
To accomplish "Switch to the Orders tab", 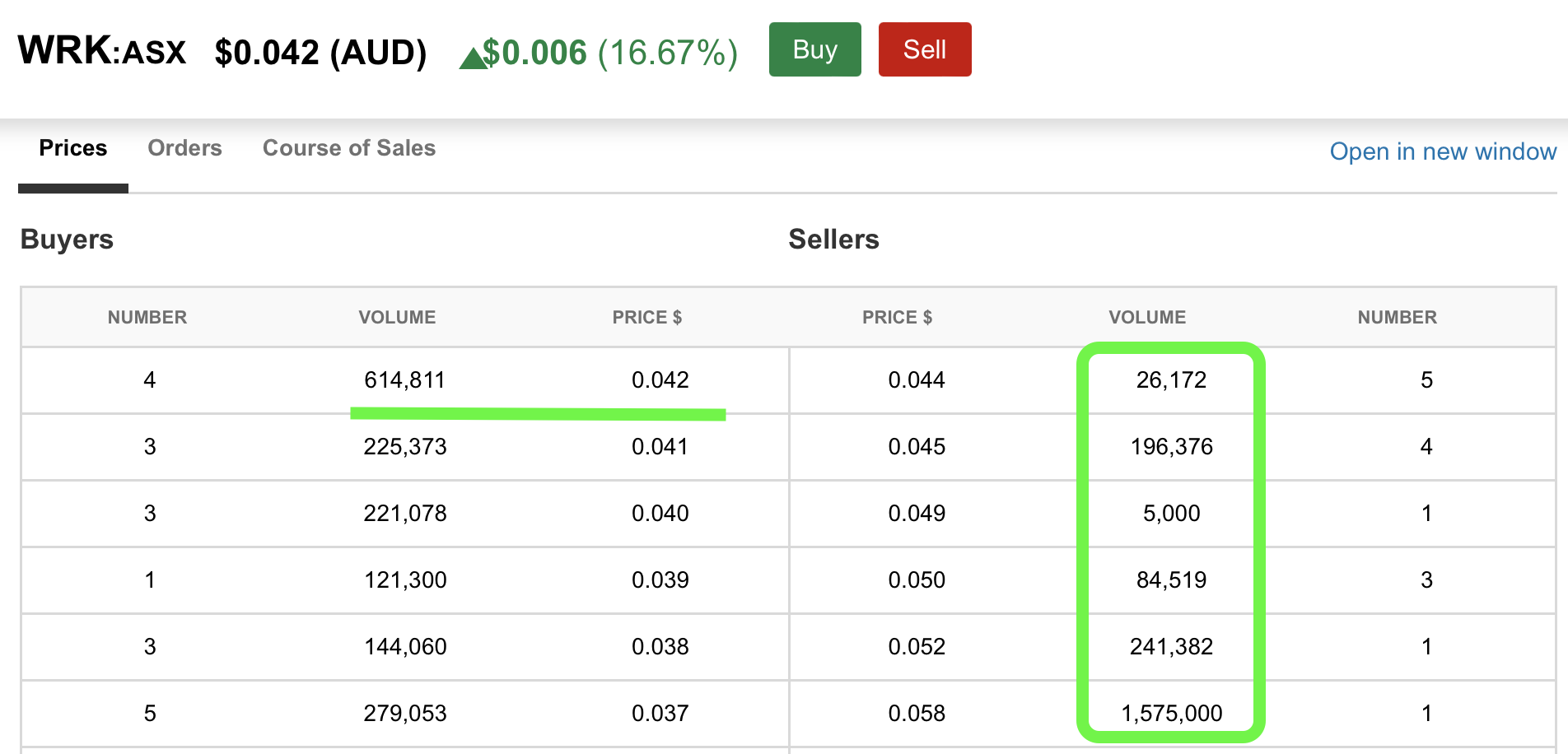I will 184,148.
